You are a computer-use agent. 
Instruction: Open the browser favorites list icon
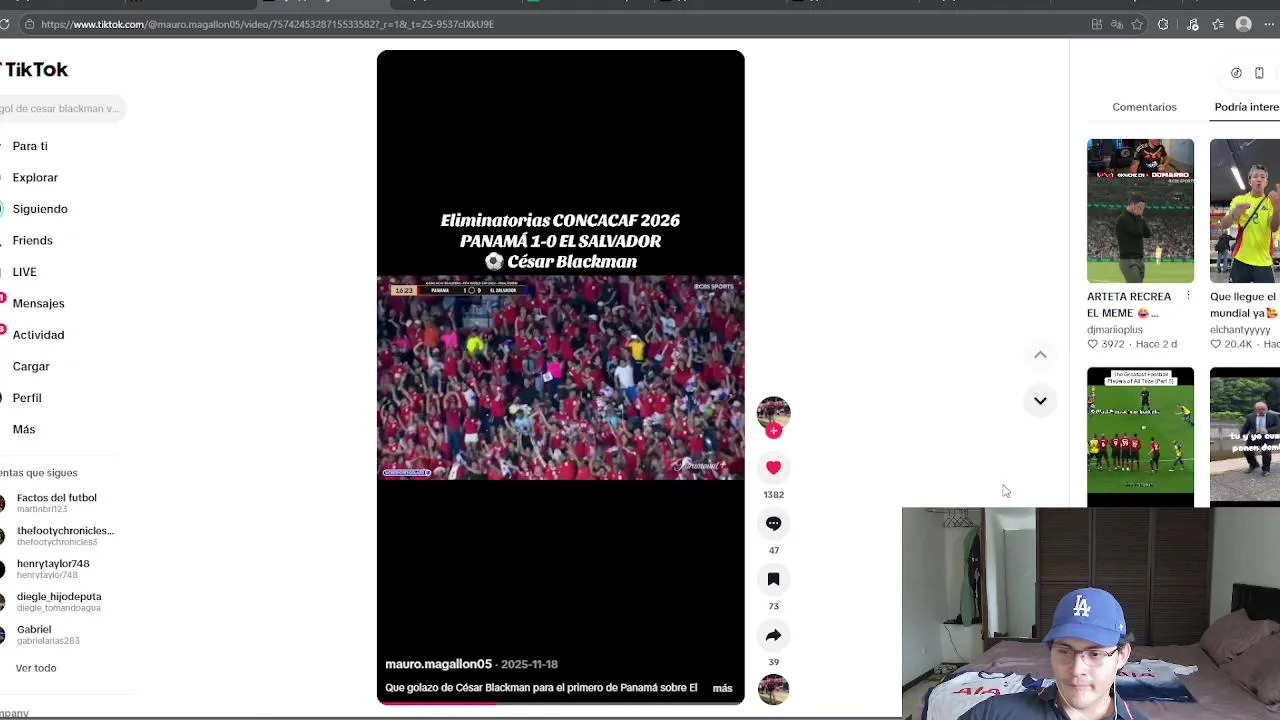click(1218, 24)
